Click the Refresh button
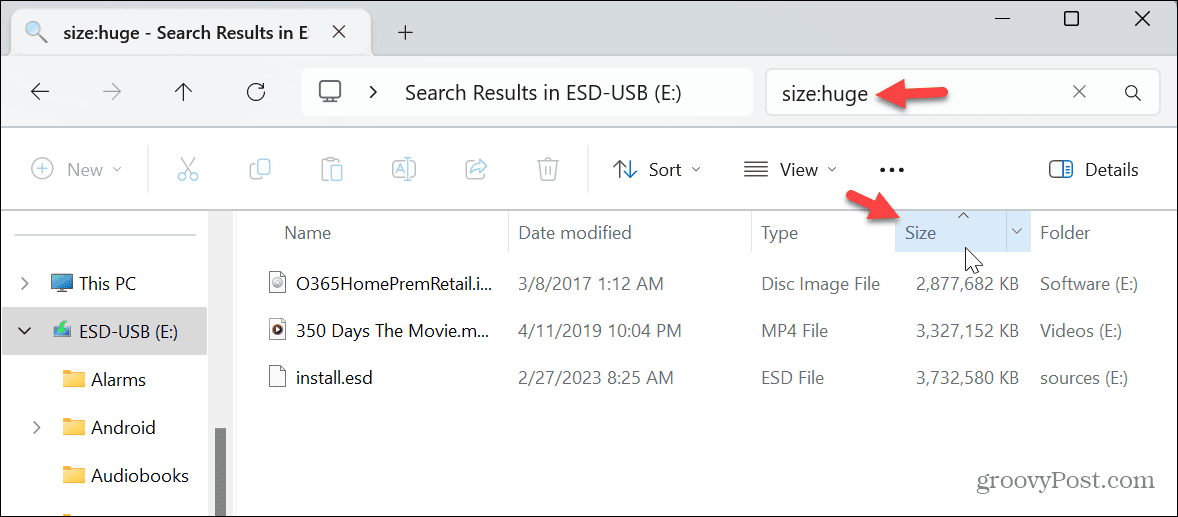 point(255,93)
